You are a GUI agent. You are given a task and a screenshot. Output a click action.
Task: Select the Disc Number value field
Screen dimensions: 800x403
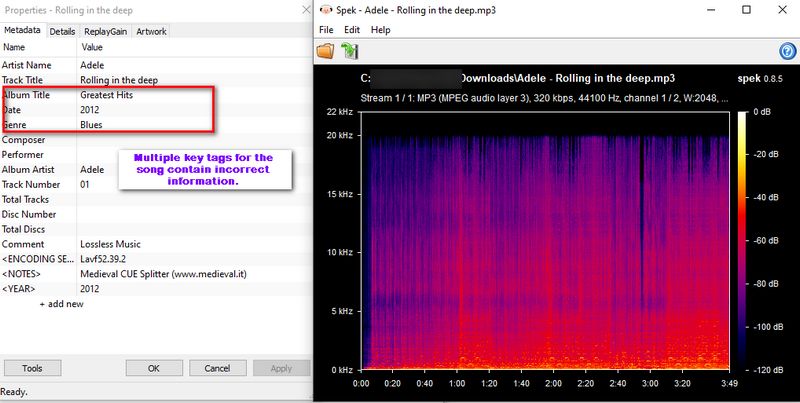194,214
